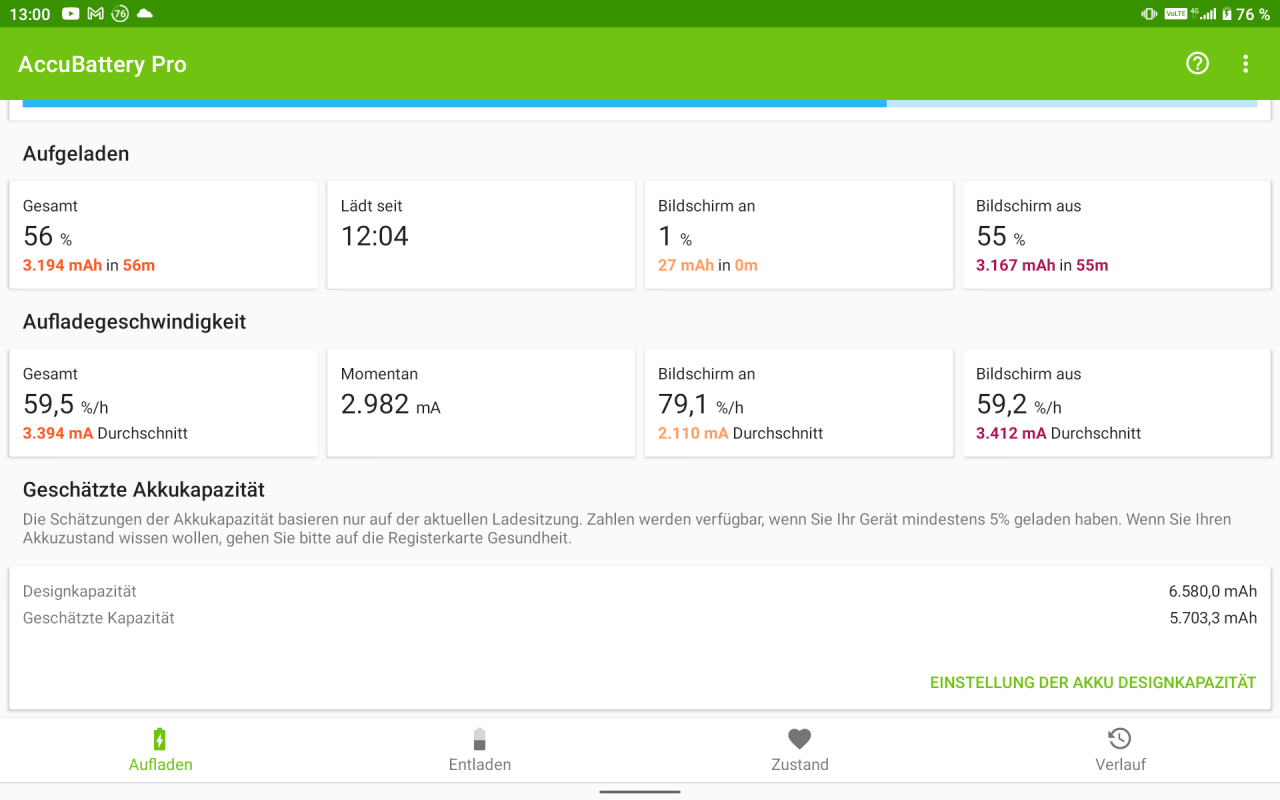
Task: Tap the 3.194 mAh charged value
Action: tap(62, 265)
